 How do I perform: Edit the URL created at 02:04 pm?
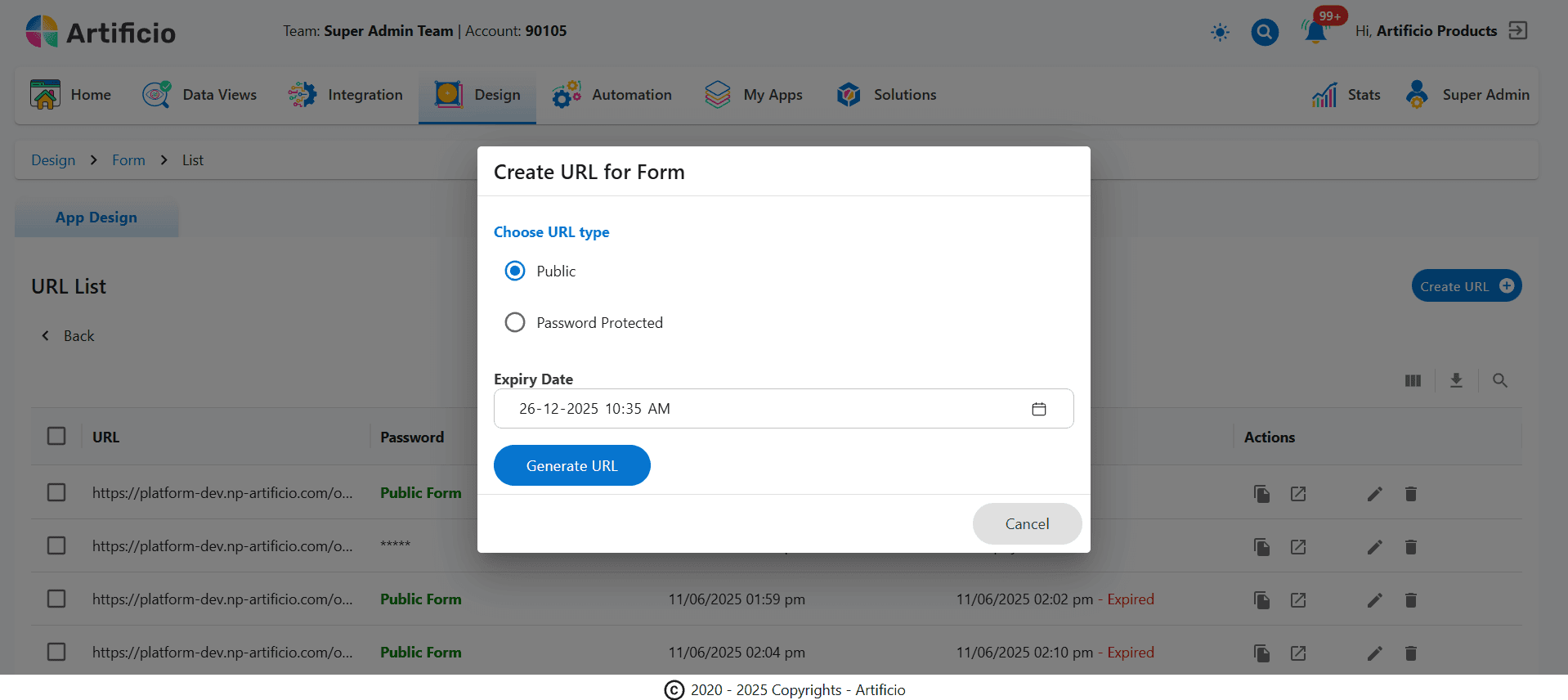coord(1375,653)
